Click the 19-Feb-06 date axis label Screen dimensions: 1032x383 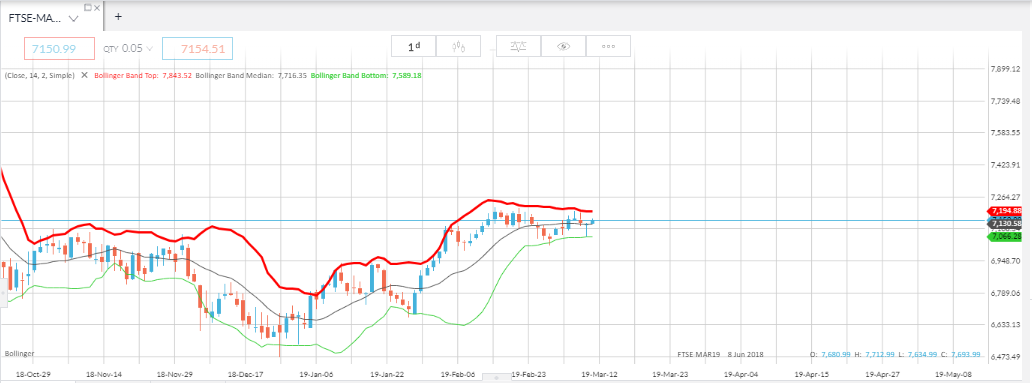(457, 373)
